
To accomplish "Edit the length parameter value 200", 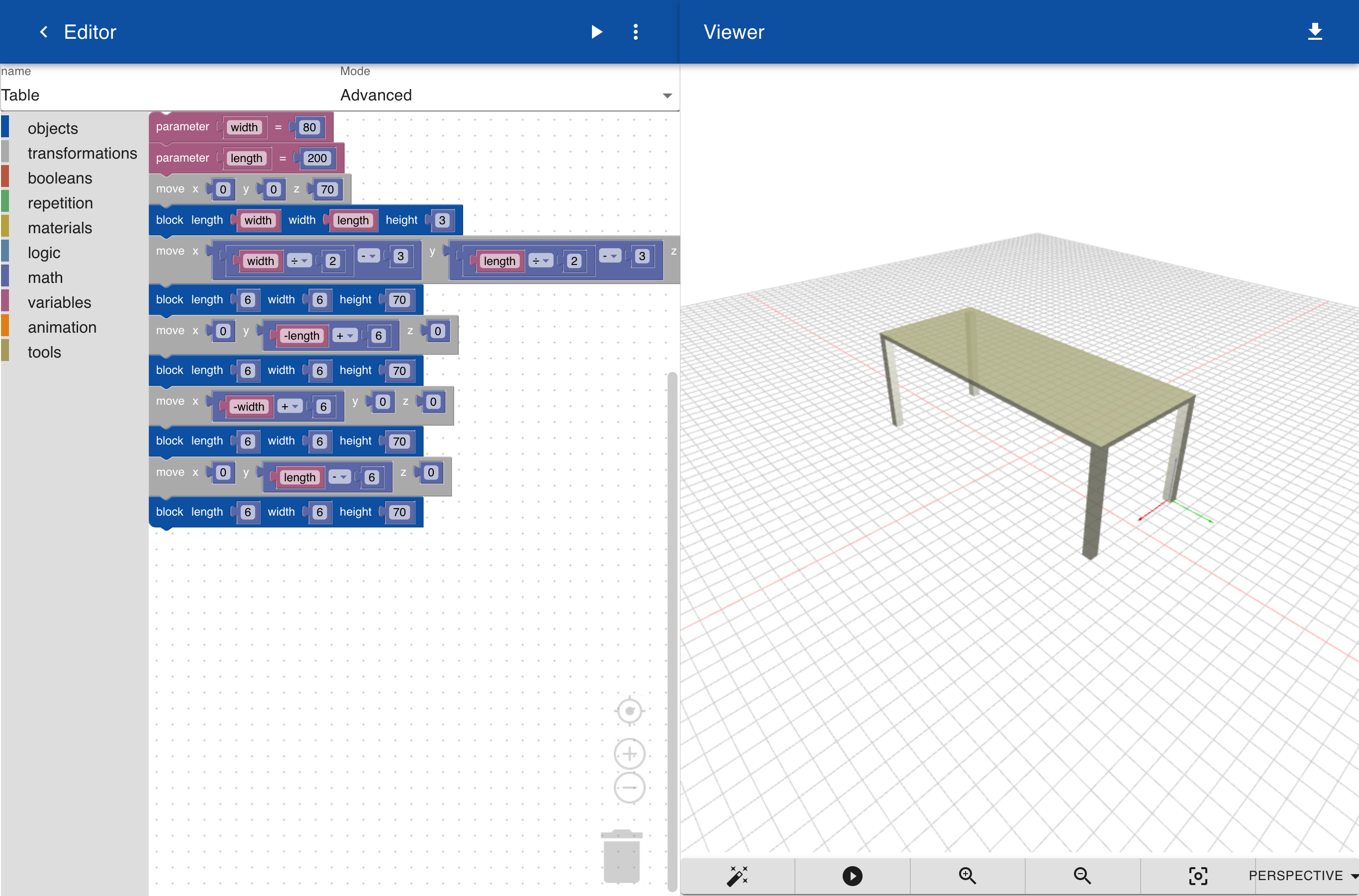I will click(317, 158).
